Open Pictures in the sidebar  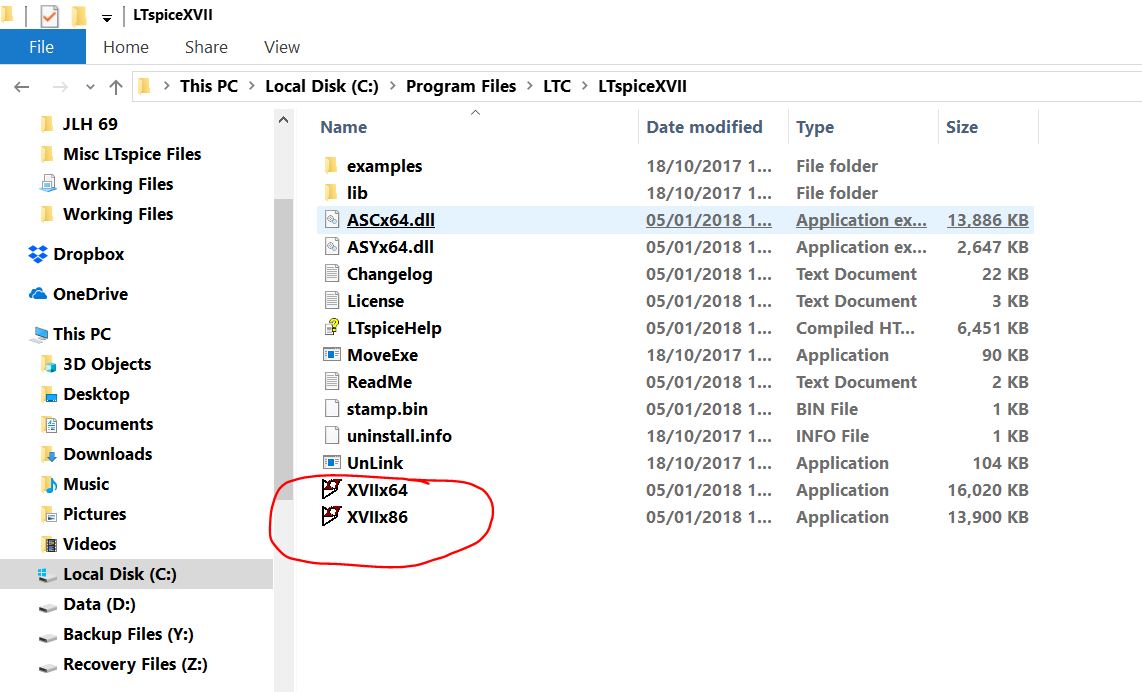pyautogui.click(x=83, y=513)
